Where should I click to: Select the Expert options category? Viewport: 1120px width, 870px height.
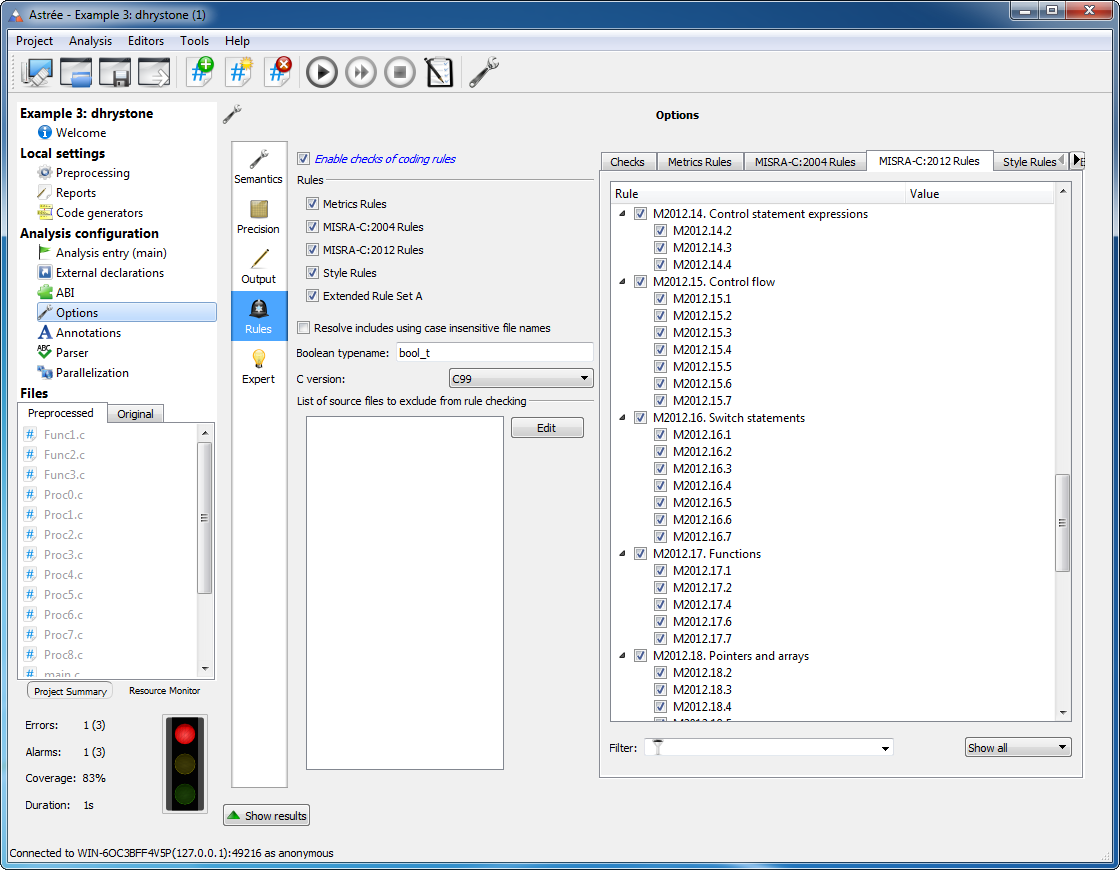click(259, 367)
